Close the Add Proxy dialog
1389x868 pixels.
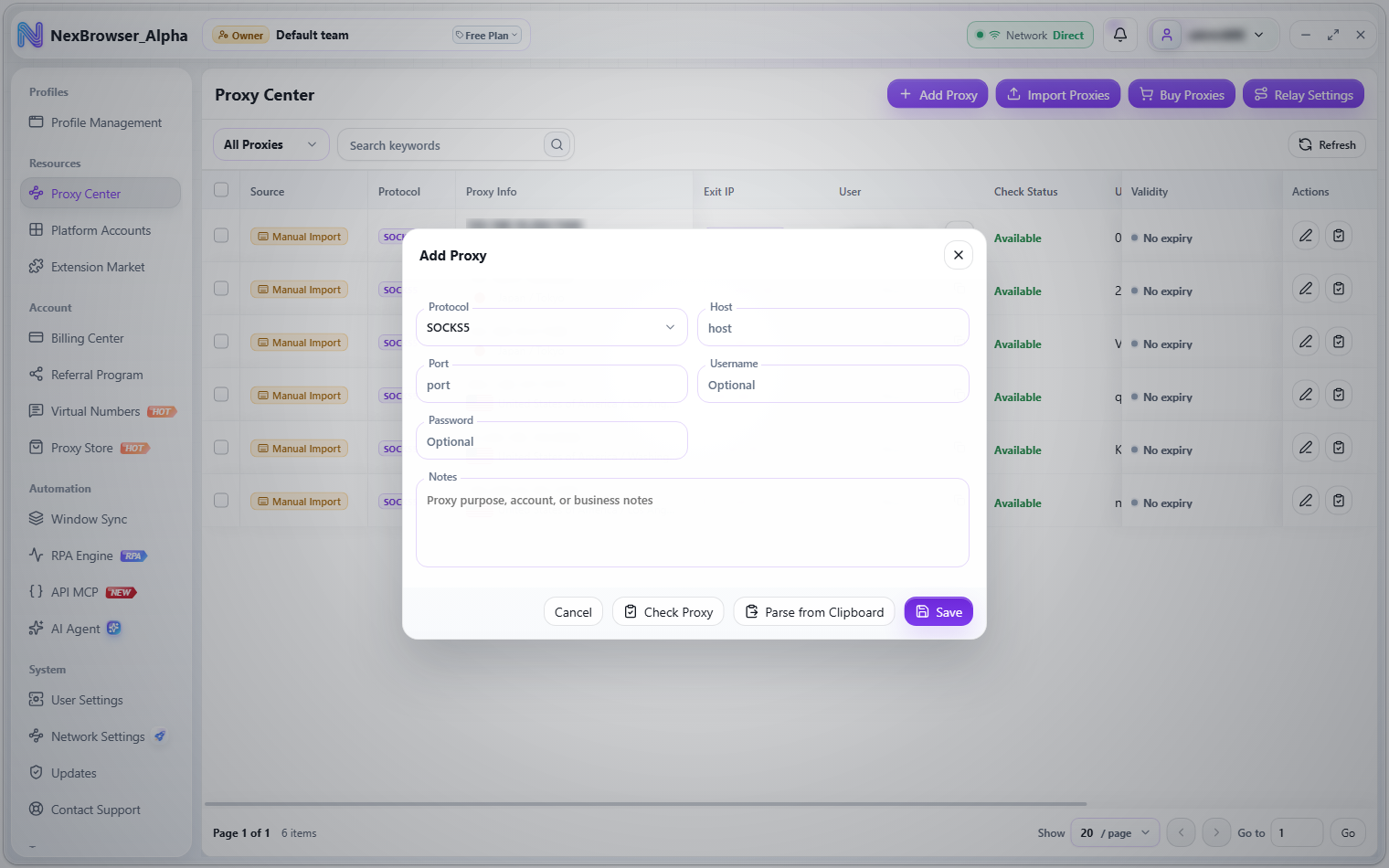click(958, 255)
